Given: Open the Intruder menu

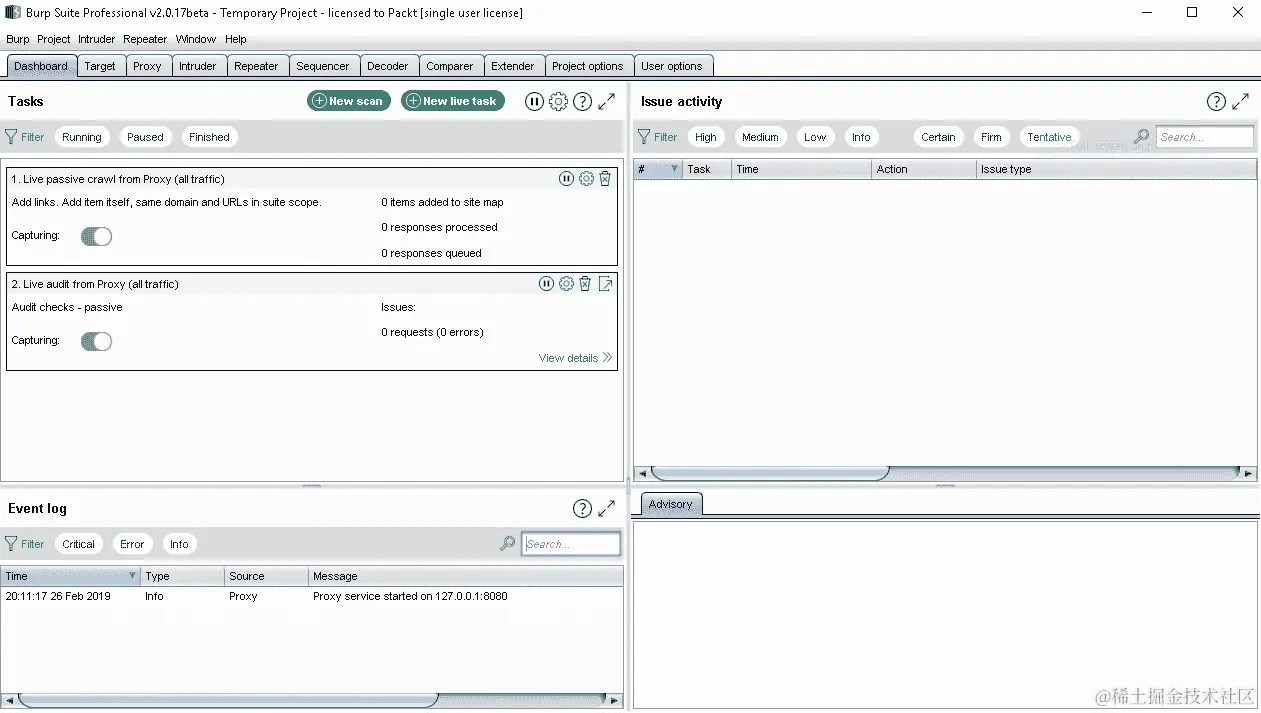Looking at the screenshot, I should pos(97,39).
